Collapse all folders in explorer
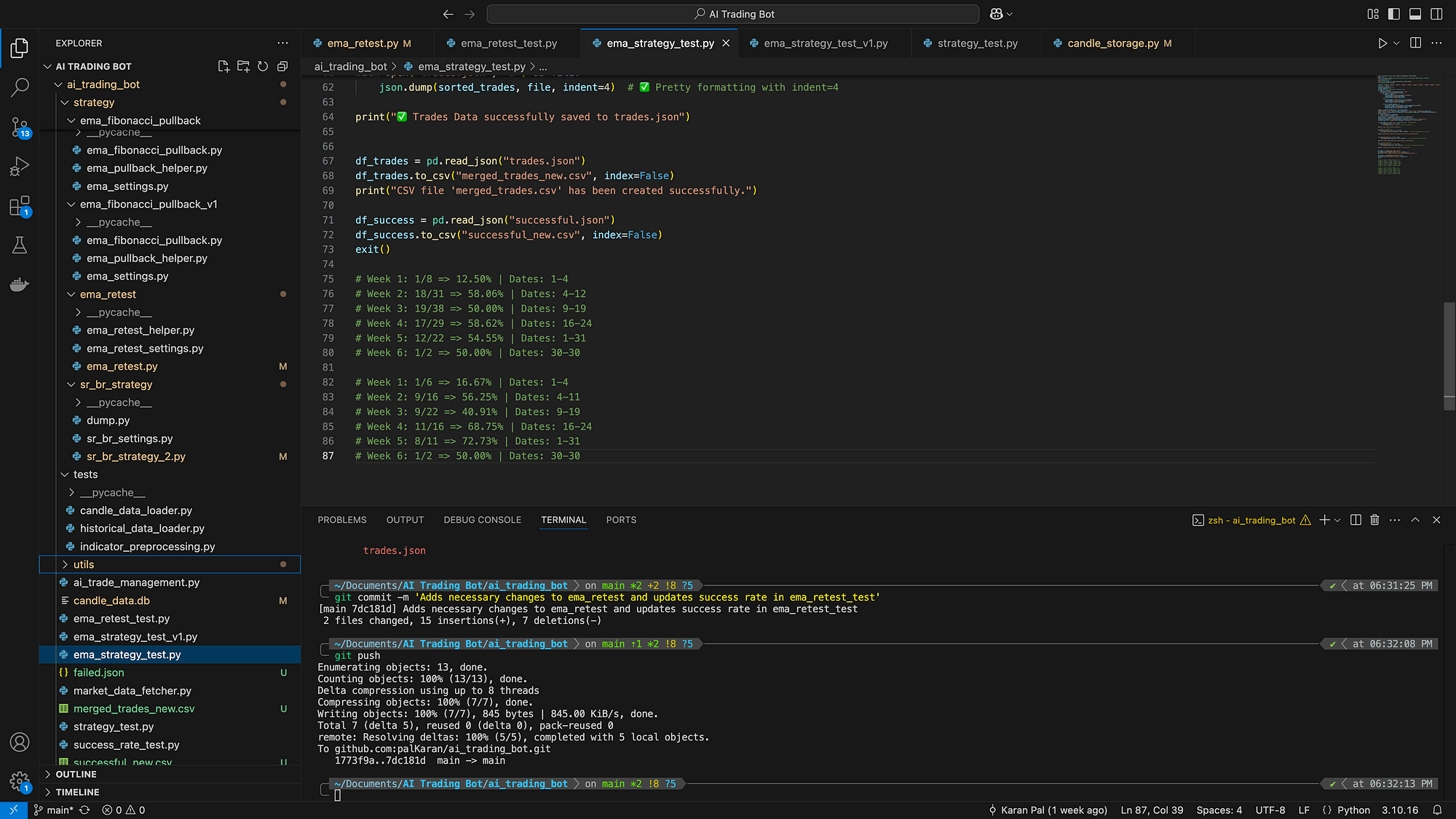The height and width of the screenshot is (819, 1456). click(282, 66)
